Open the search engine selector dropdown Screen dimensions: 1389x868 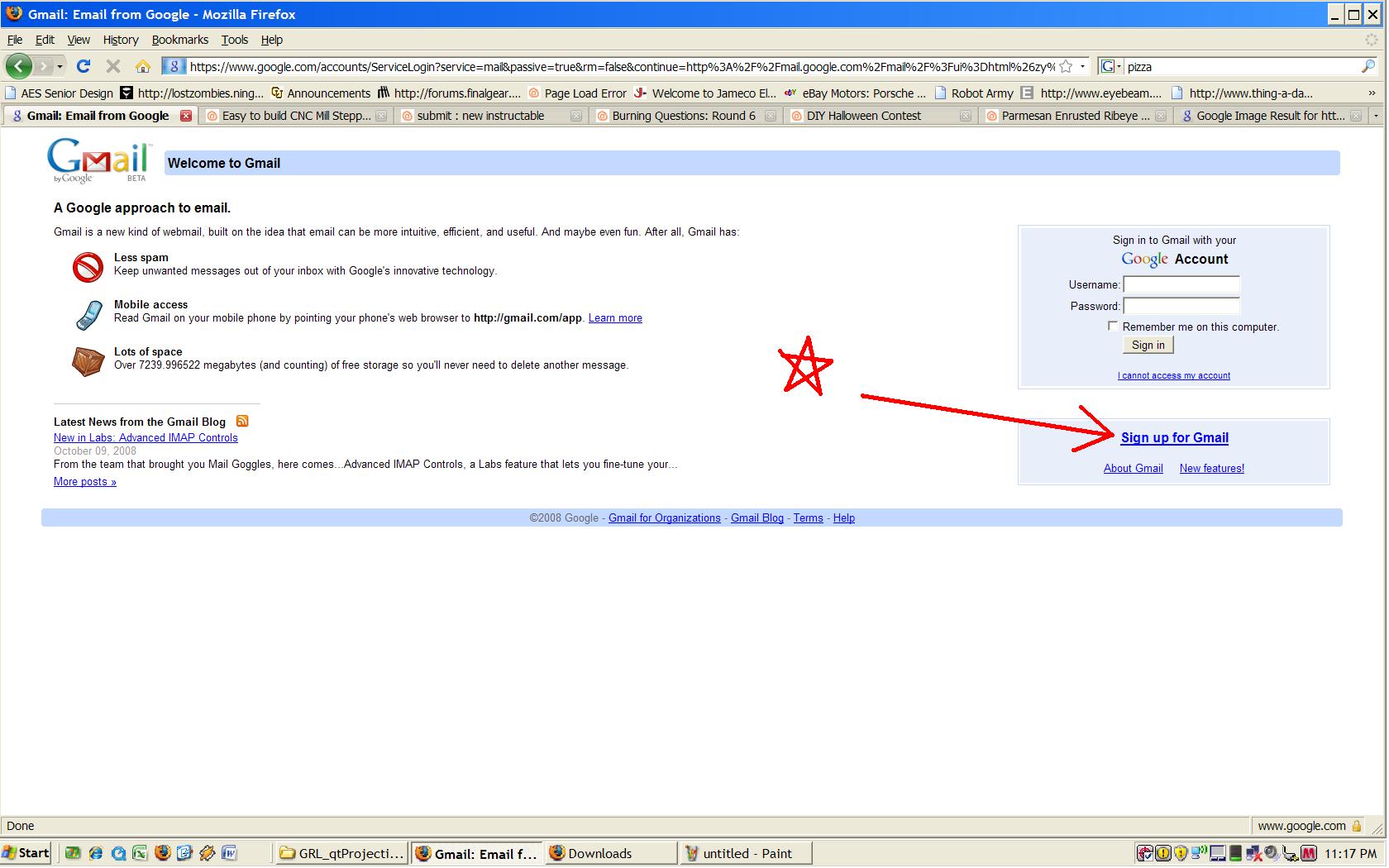pyautogui.click(x=1110, y=66)
